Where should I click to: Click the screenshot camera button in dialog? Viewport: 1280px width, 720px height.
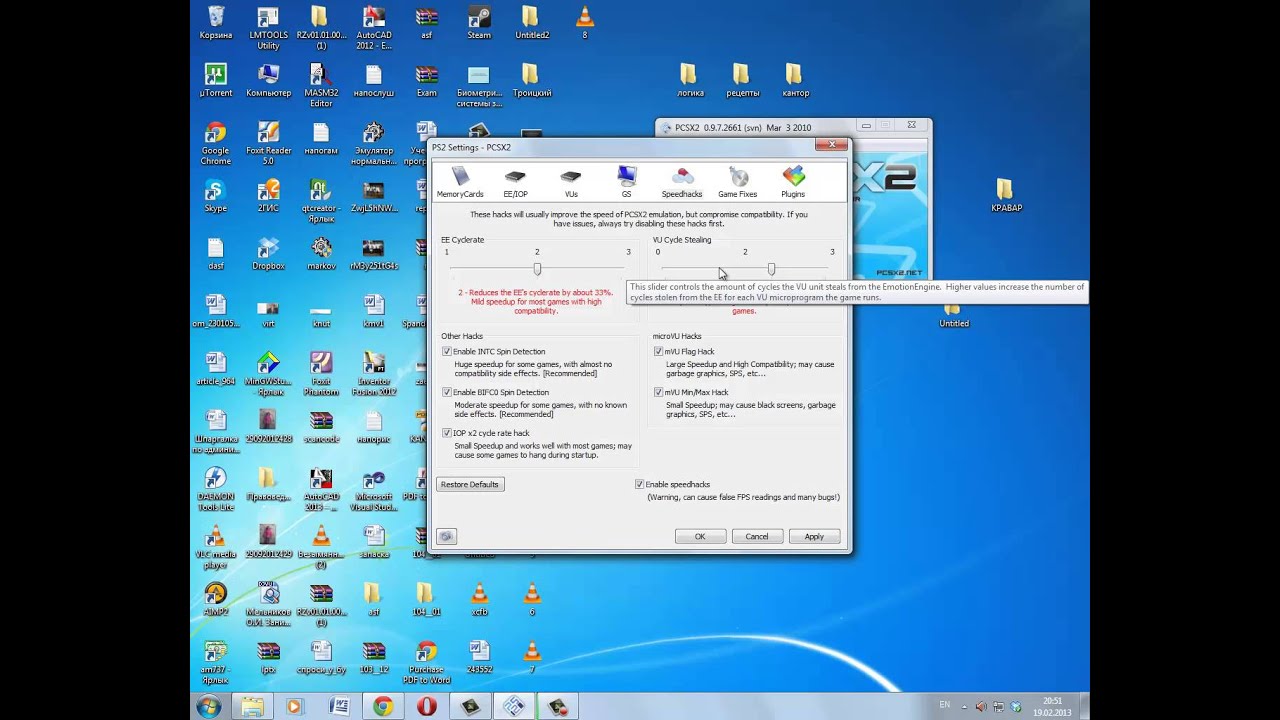(x=446, y=537)
